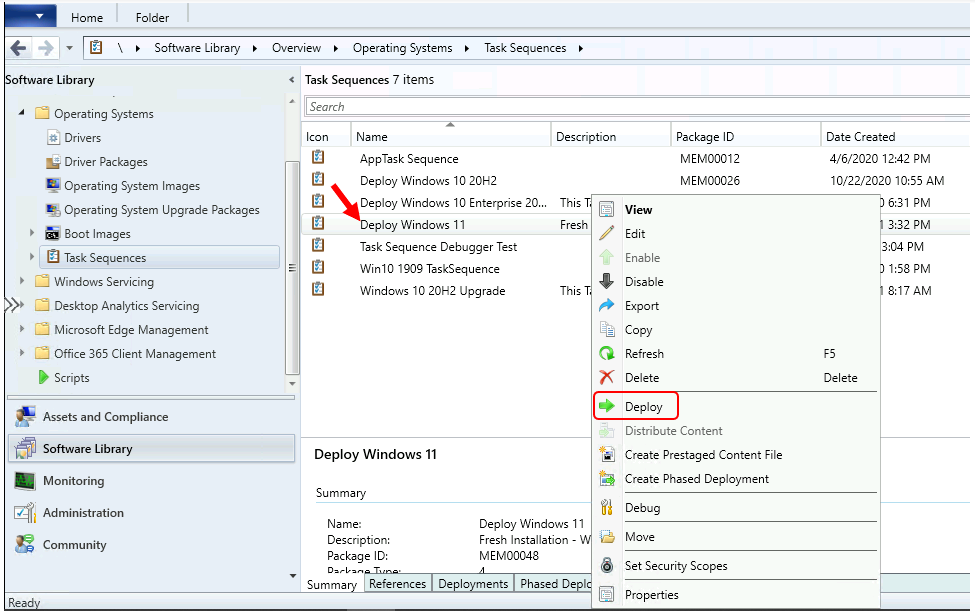This screenshot has width=975, height=616.
Task: Click the green Deploy arrow icon
Action: pyautogui.click(x=606, y=407)
